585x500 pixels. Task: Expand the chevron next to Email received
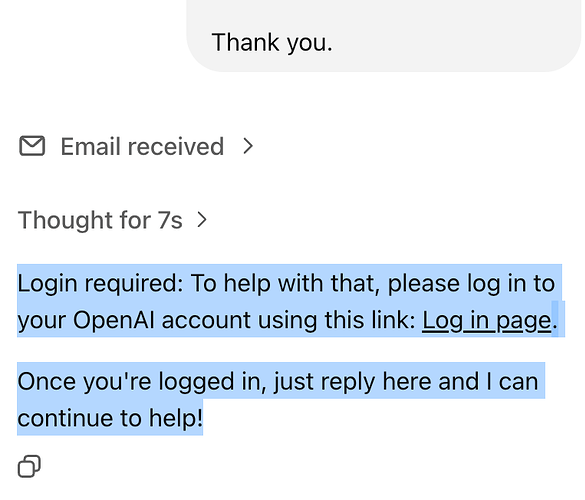pyautogui.click(x=248, y=146)
